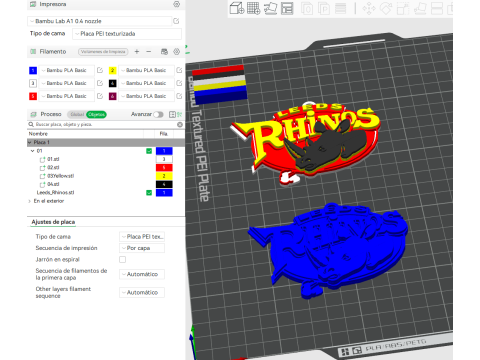The width and height of the screenshot is (480, 360).
Task: Select 04.stl in the object list
Action: point(53,184)
